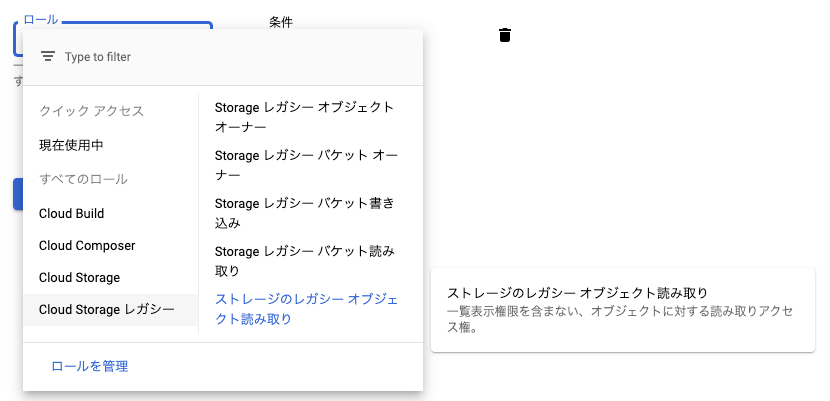Click the trash delete icon
The width and height of the screenshot is (830, 401).
504,35
